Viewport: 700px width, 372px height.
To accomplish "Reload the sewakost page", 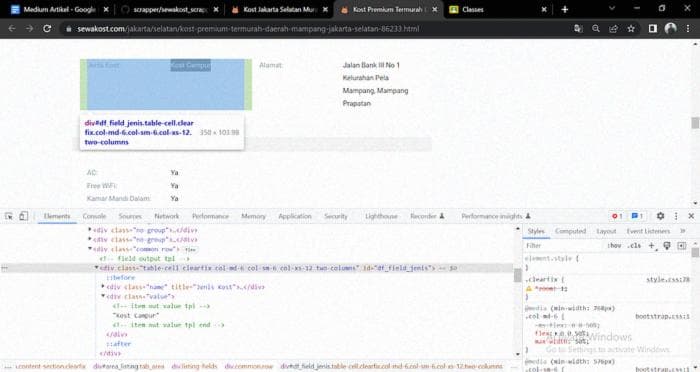I will [x=47, y=29].
